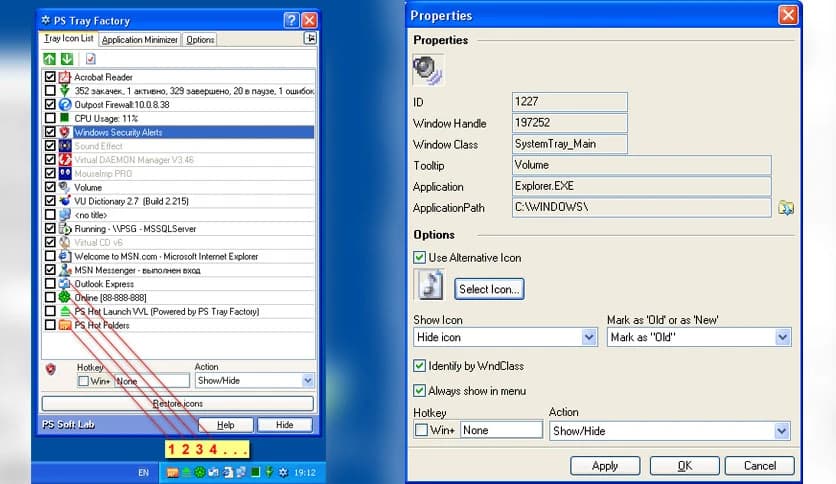Click the Windows Security Alerts shield icon

[65, 132]
